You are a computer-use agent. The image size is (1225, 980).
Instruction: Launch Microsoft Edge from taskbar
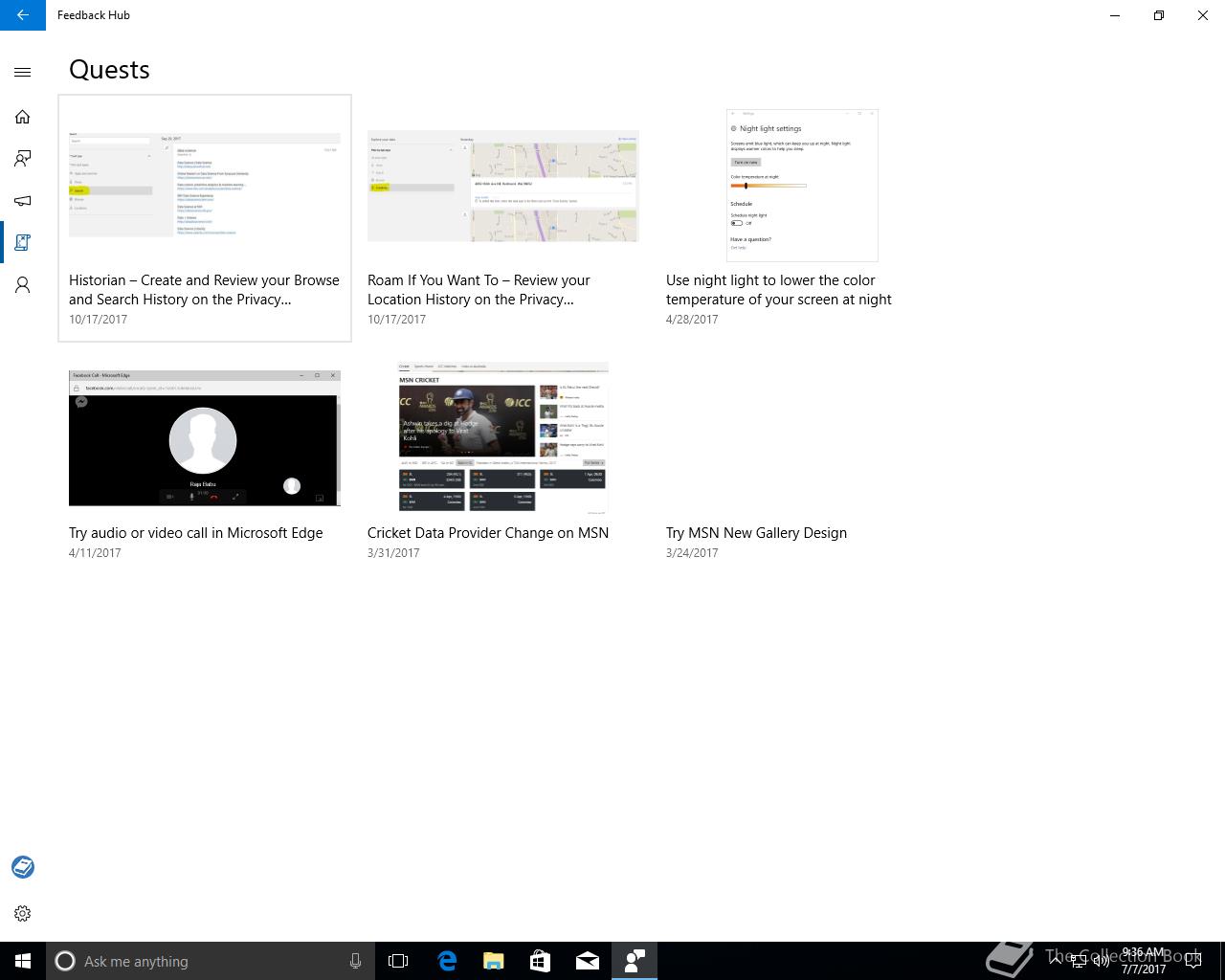click(x=447, y=961)
